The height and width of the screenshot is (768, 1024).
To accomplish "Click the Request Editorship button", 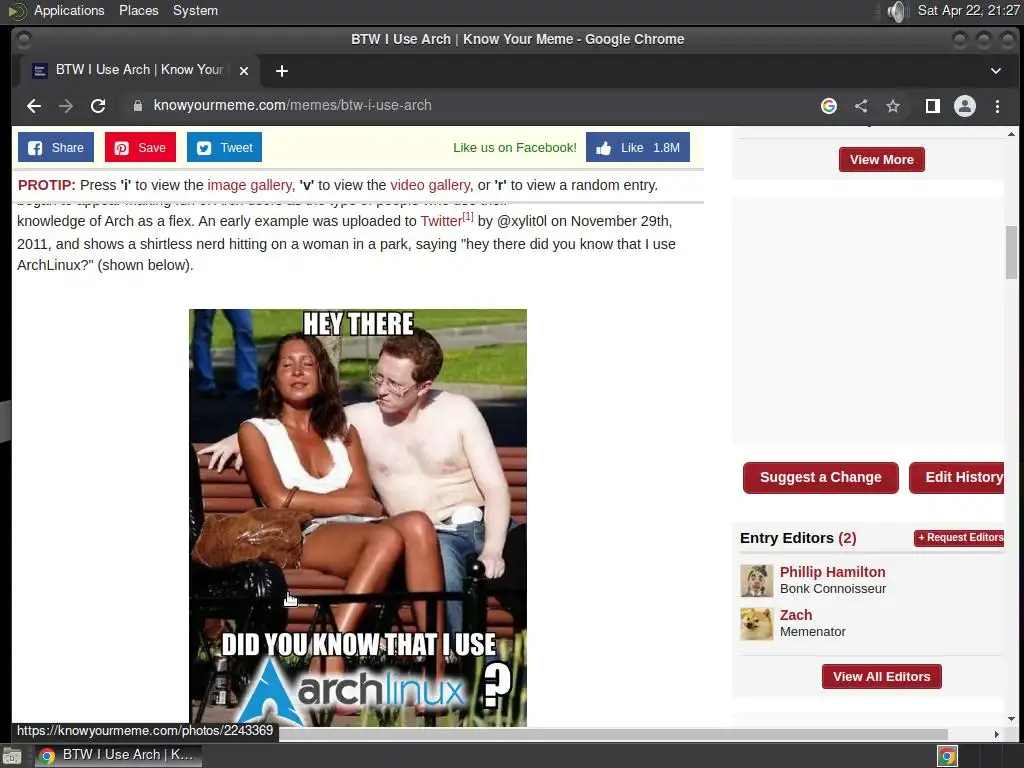I will (959, 537).
